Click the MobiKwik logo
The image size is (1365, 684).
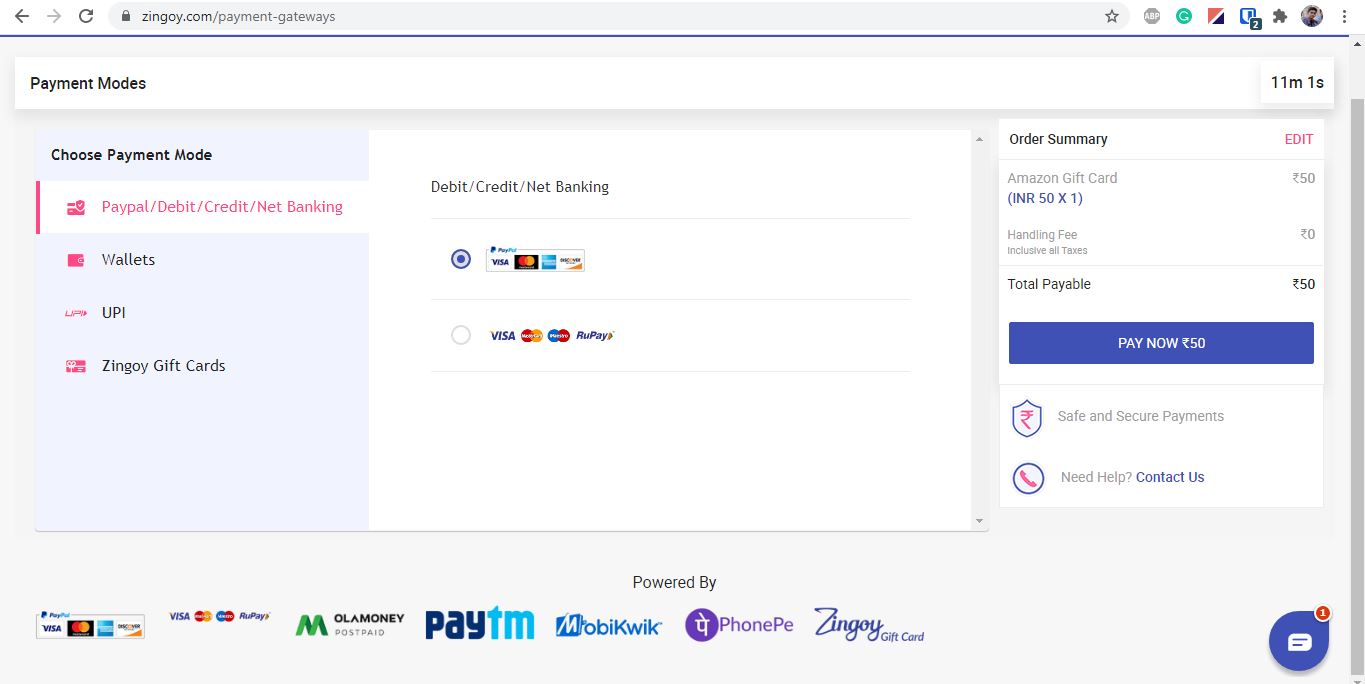[608, 624]
